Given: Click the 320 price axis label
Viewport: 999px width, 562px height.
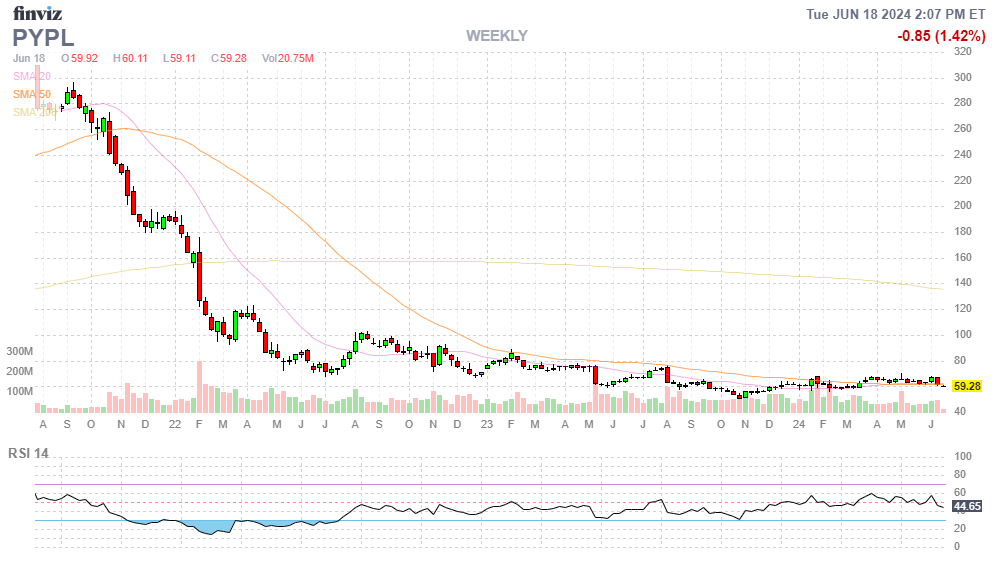Looking at the screenshot, I should pos(964,52).
